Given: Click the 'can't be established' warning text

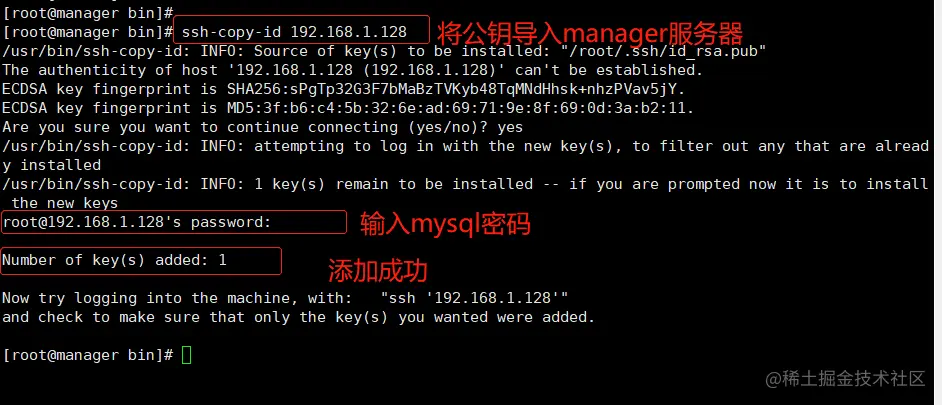Looking at the screenshot, I should click(609, 70).
